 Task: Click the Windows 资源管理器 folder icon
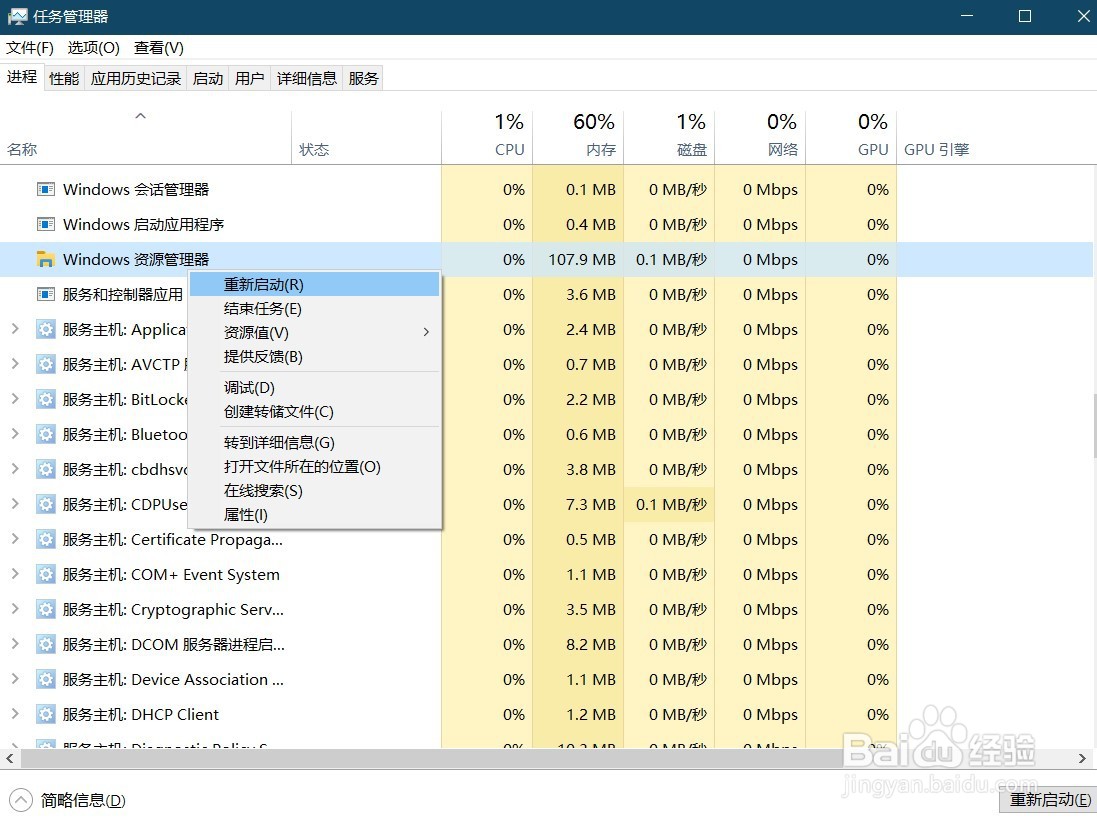point(45,259)
